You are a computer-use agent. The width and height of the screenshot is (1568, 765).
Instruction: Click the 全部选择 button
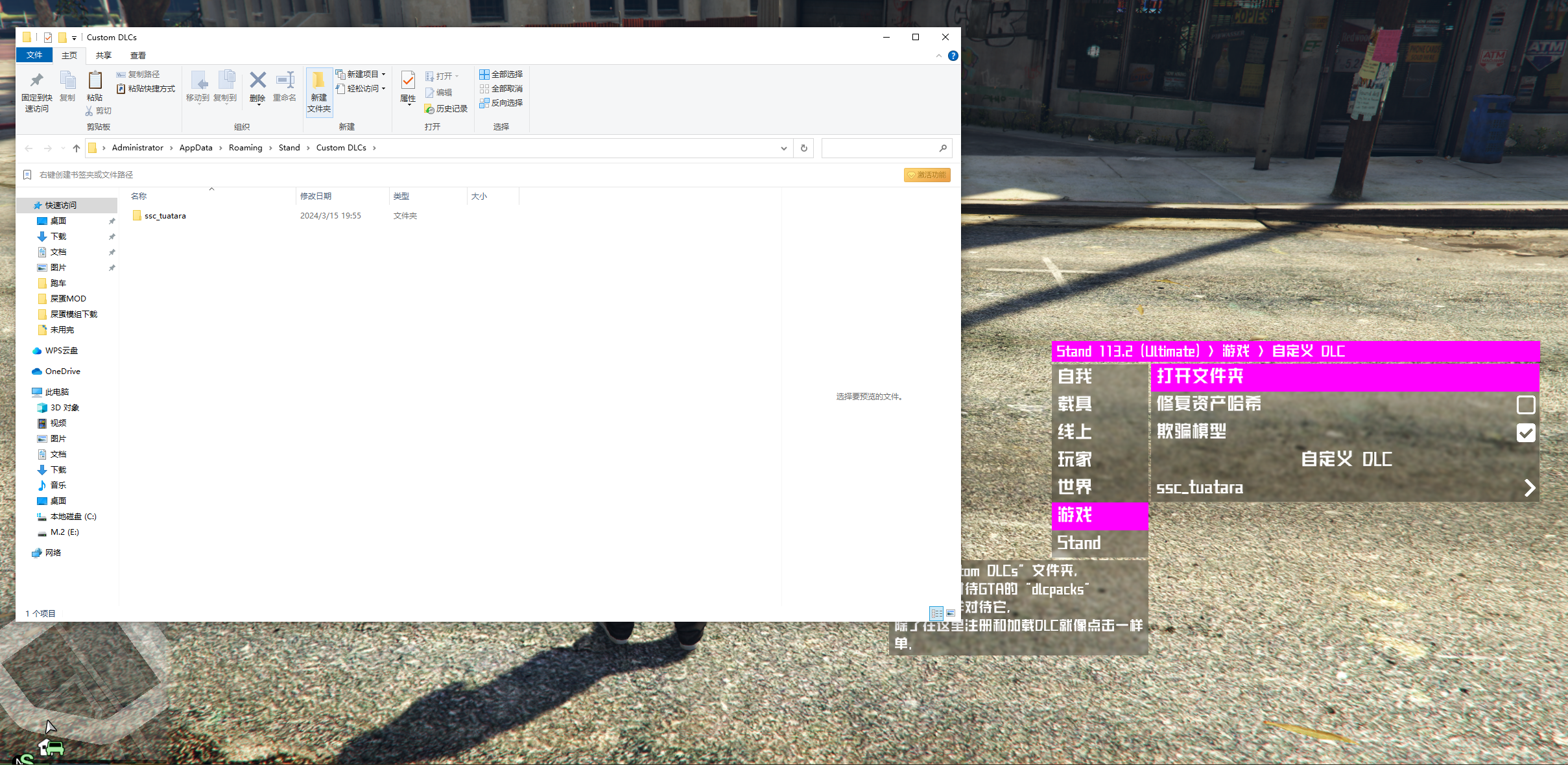(501, 74)
